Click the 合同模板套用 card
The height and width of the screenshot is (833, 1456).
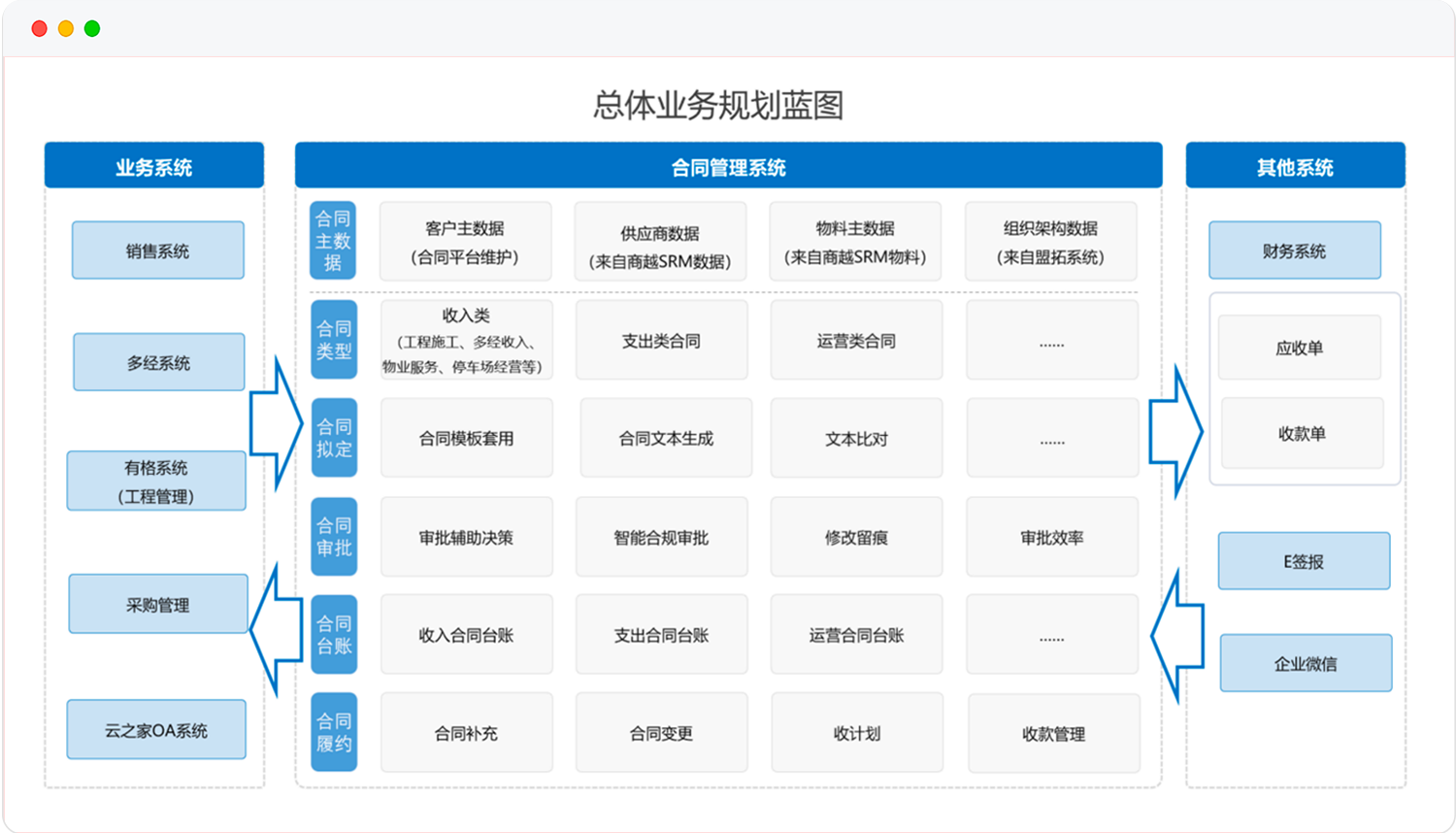point(467,438)
